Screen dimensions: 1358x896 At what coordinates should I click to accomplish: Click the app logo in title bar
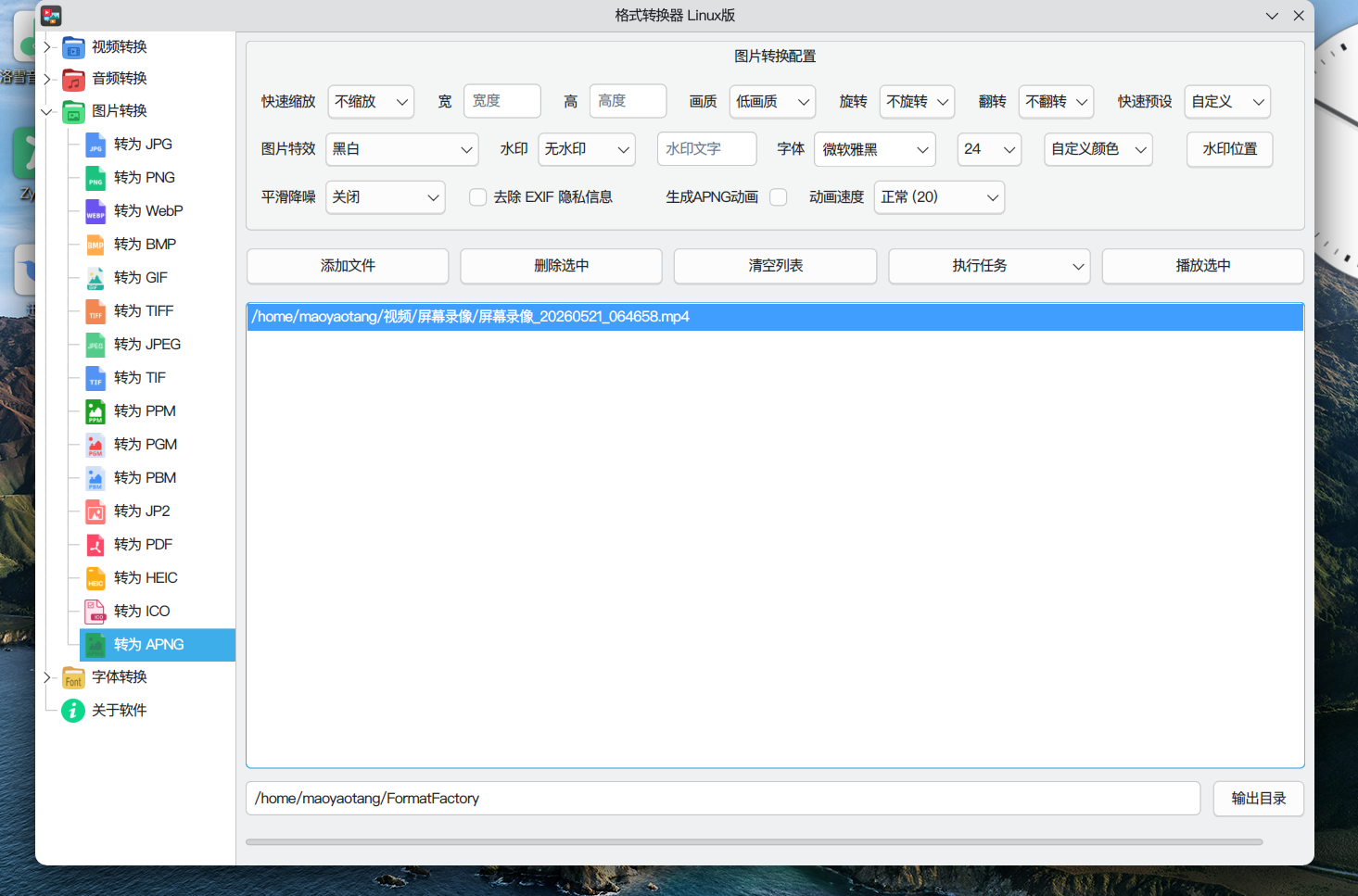[x=51, y=16]
